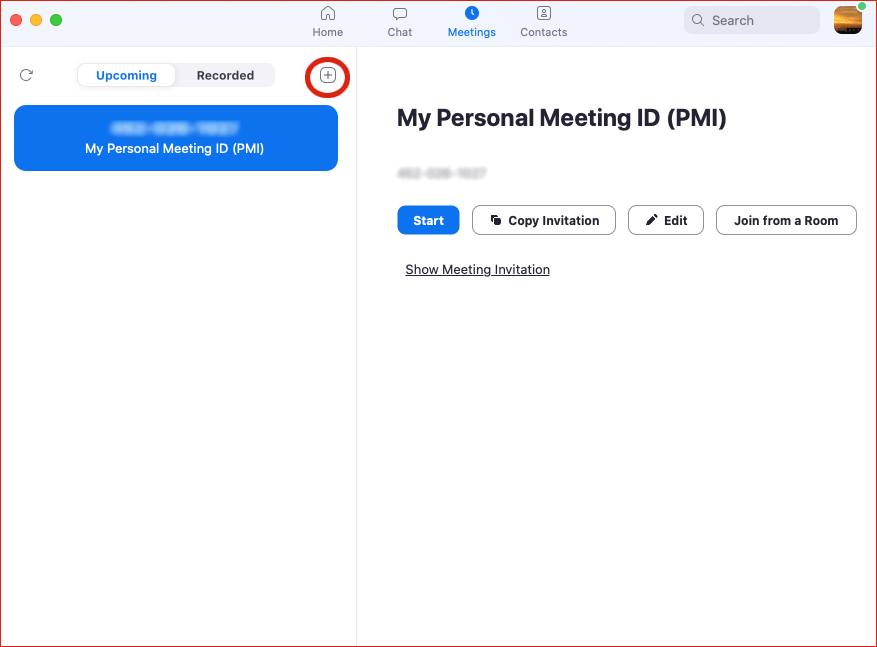877x647 pixels.
Task: Click the Search field
Action: click(x=752, y=20)
